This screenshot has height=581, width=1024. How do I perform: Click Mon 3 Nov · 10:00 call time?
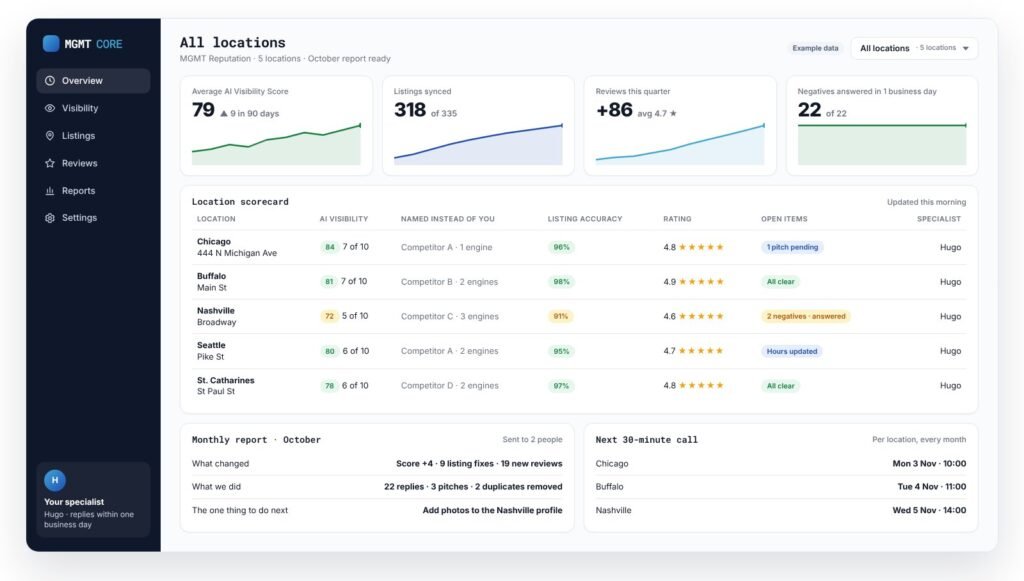(x=929, y=463)
